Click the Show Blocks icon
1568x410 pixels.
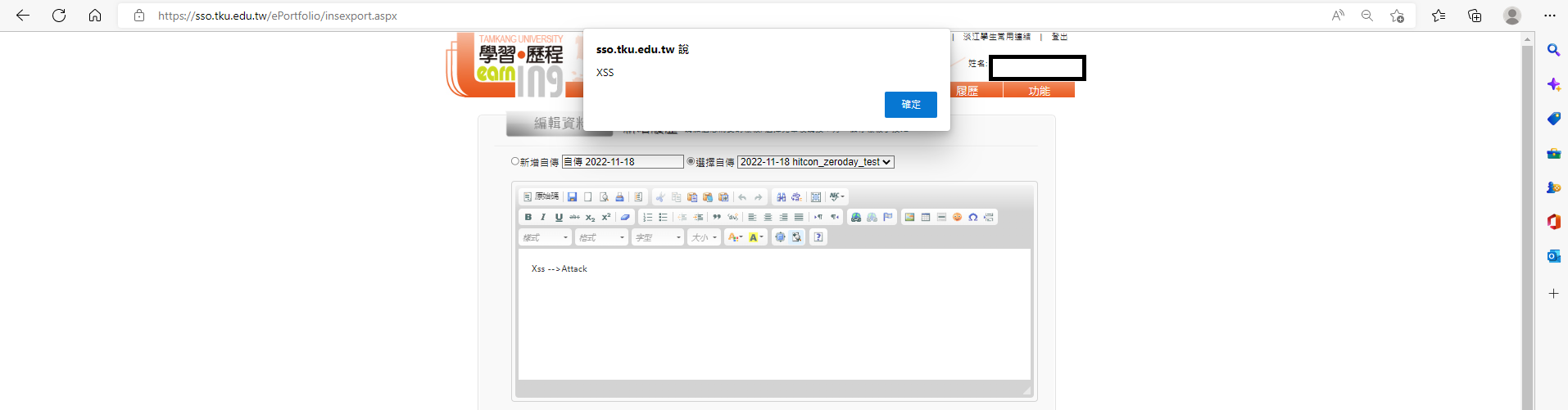(796, 237)
